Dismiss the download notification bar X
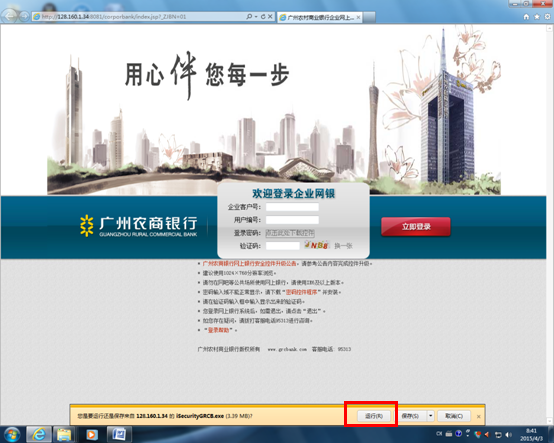554x443 pixels. 478,417
